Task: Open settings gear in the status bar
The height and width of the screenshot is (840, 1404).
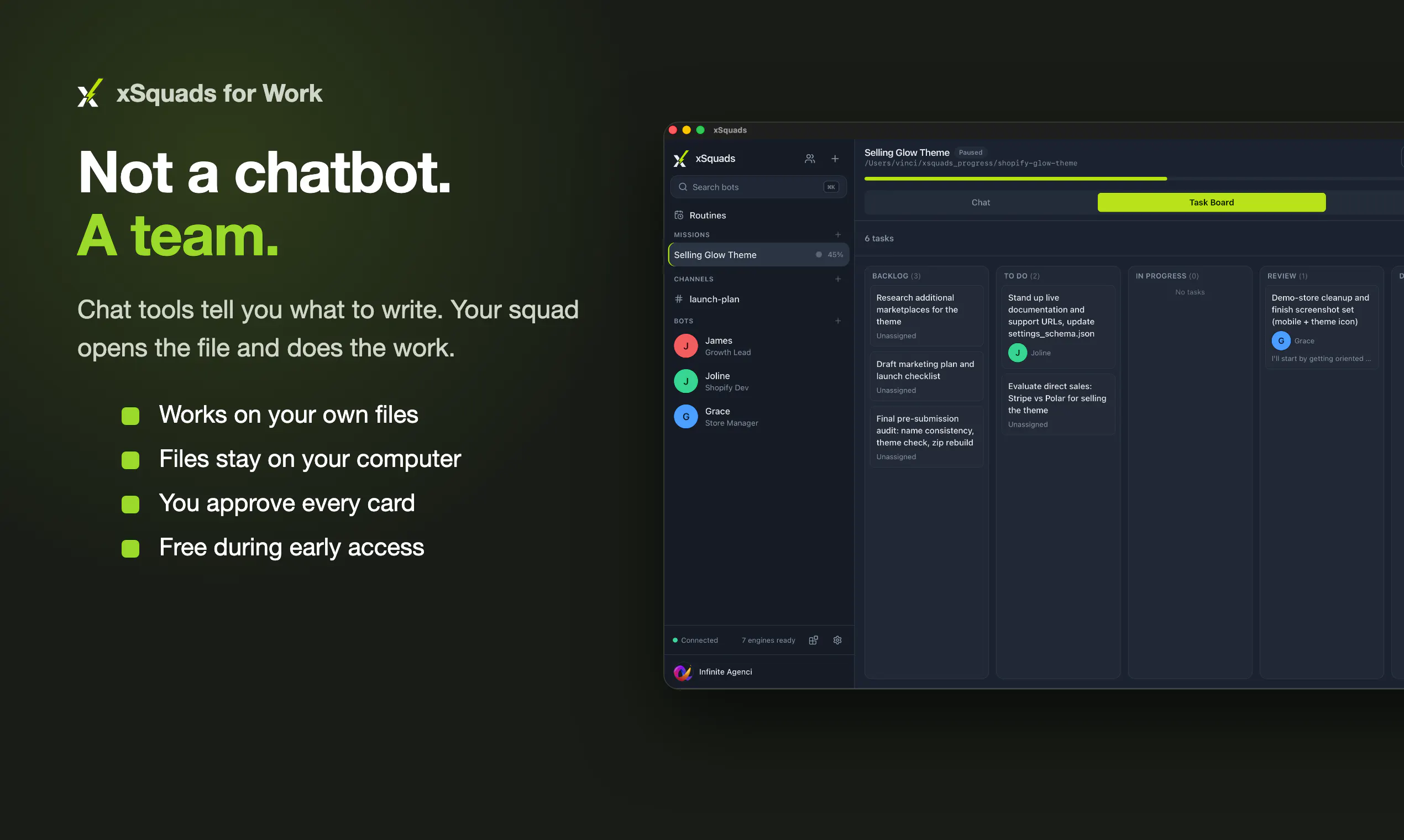Action: [x=837, y=640]
